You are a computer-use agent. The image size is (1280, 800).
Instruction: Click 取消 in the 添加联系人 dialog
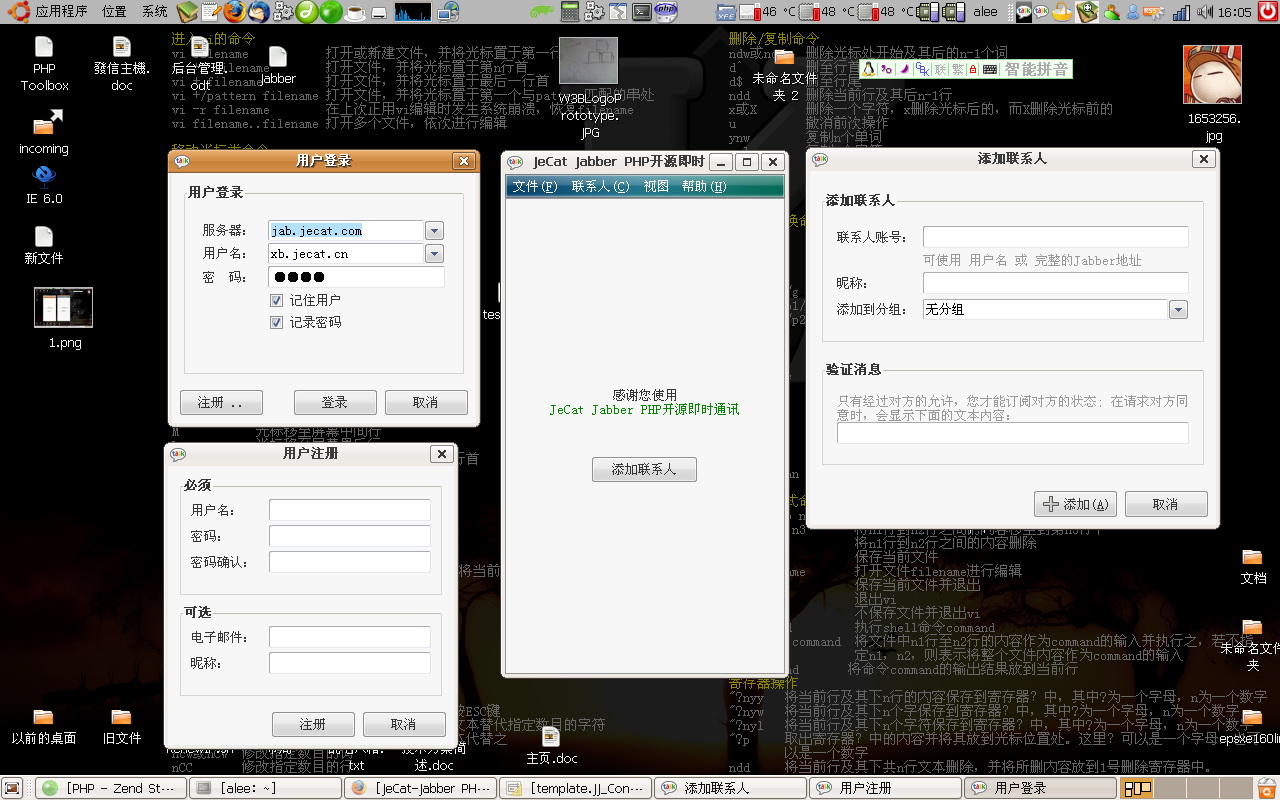tap(1166, 504)
